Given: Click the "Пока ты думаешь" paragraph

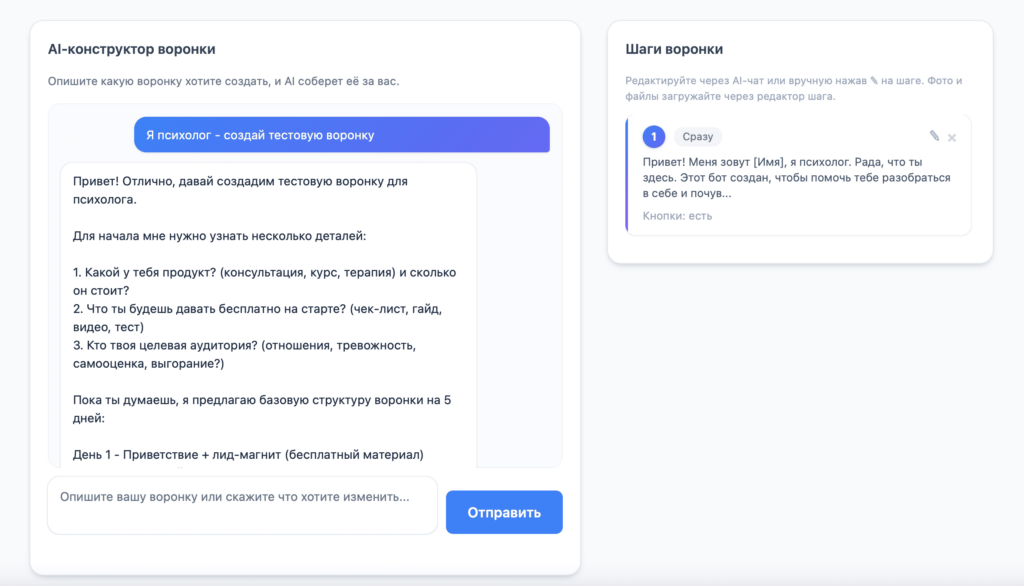Looking at the screenshot, I should 262,409.
